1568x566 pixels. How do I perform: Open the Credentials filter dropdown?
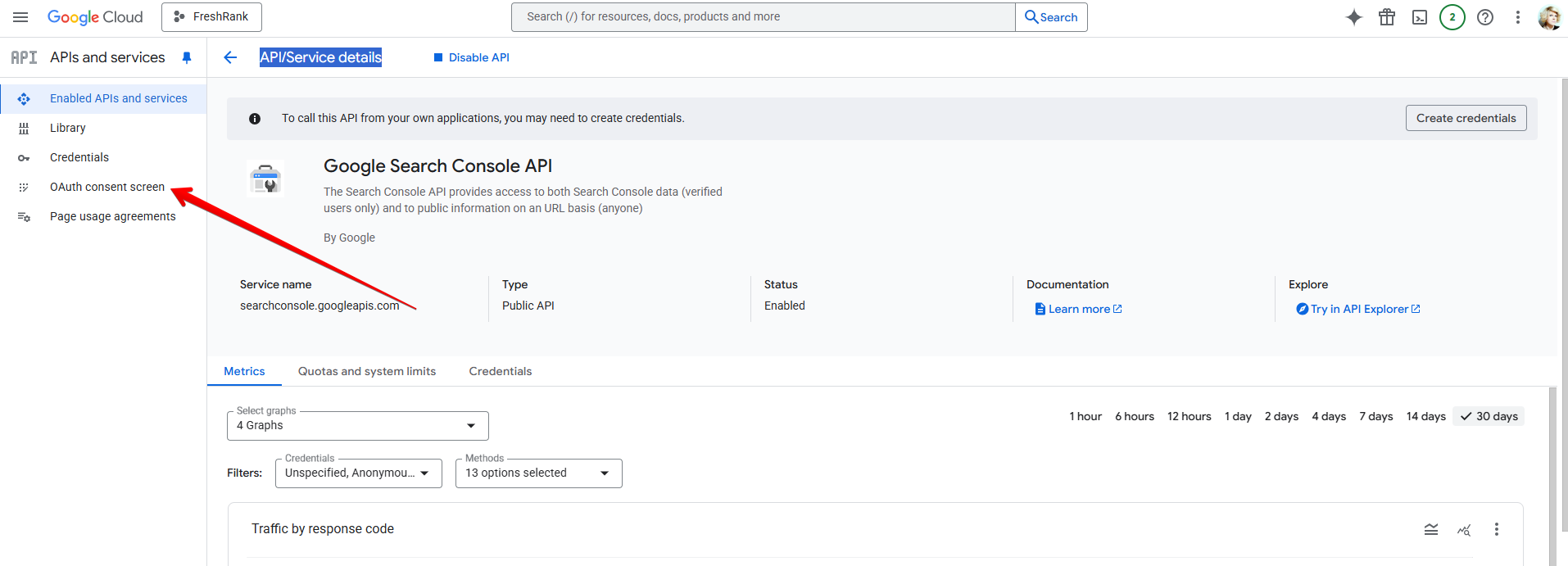click(359, 473)
